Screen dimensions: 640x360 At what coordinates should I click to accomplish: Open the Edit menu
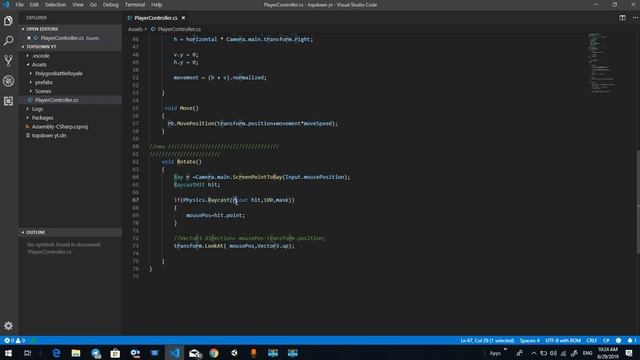tap(34, 4)
